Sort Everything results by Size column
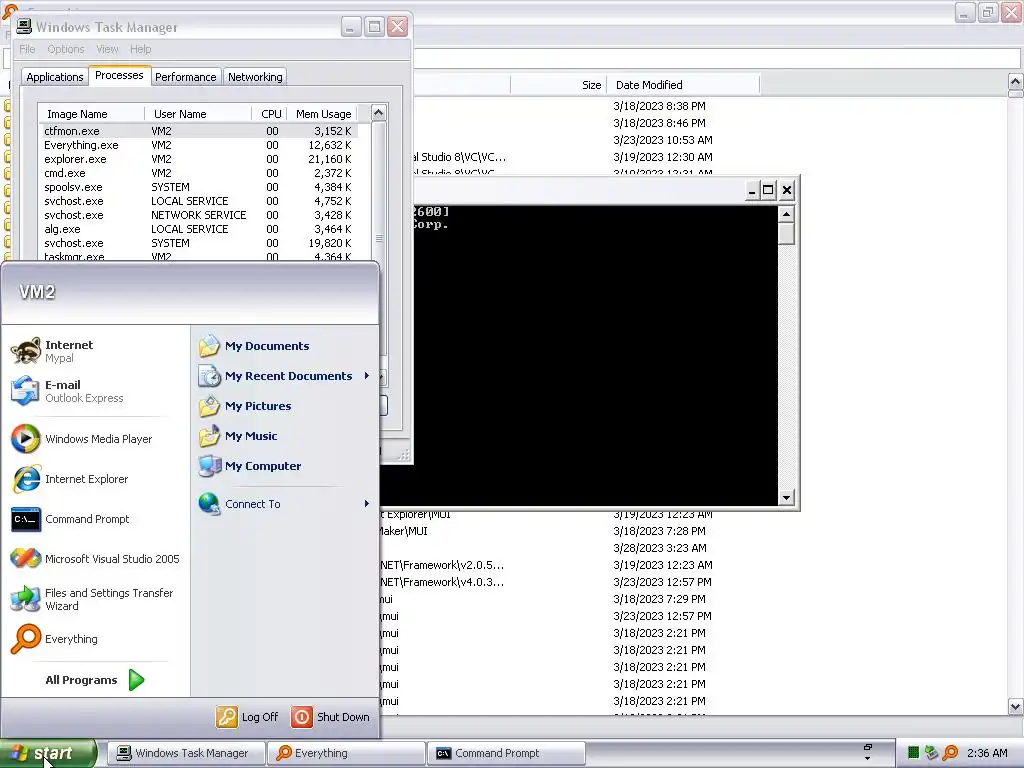This screenshot has width=1024, height=768. 558,85
